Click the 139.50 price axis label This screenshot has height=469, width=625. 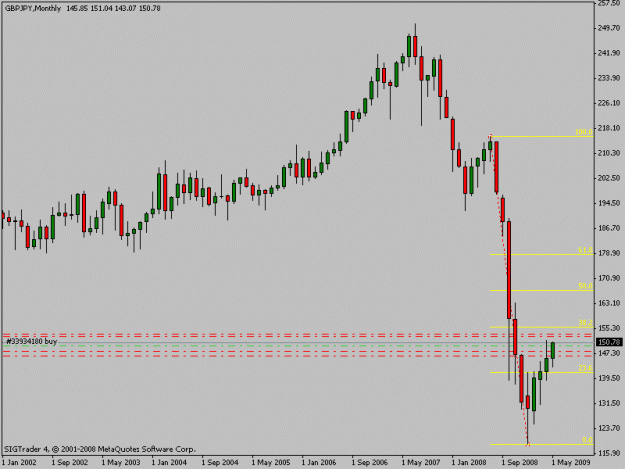(609, 378)
